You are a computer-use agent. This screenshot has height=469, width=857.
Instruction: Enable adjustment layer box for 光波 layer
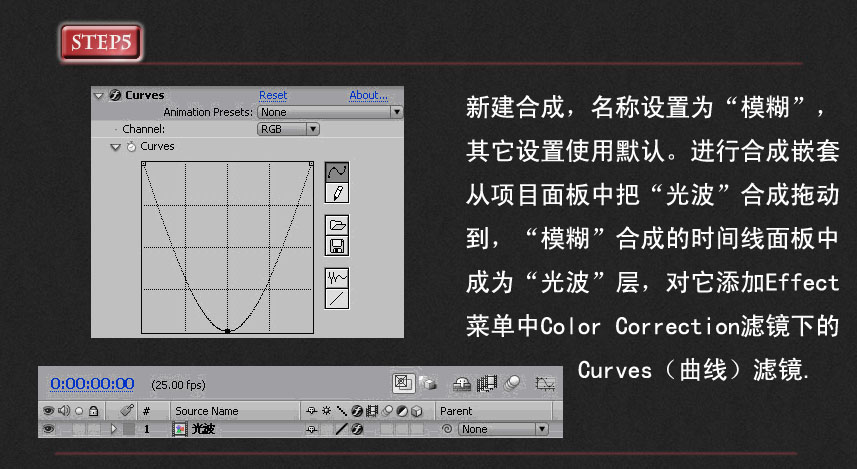(402, 429)
